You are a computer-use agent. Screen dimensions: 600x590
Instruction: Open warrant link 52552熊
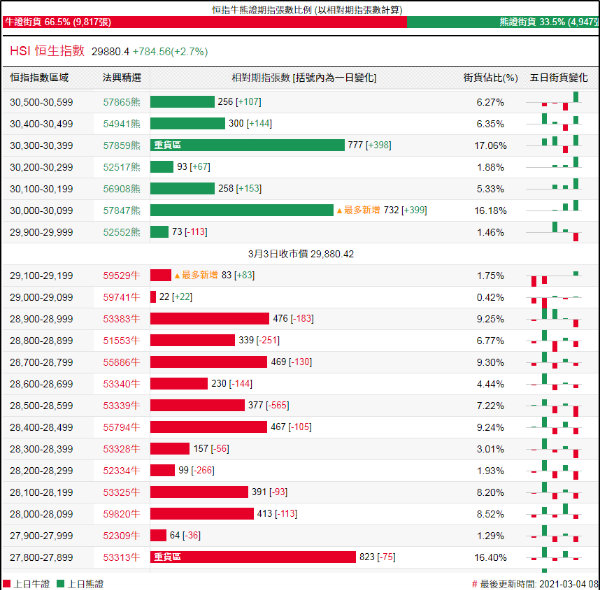tap(122, 232)
